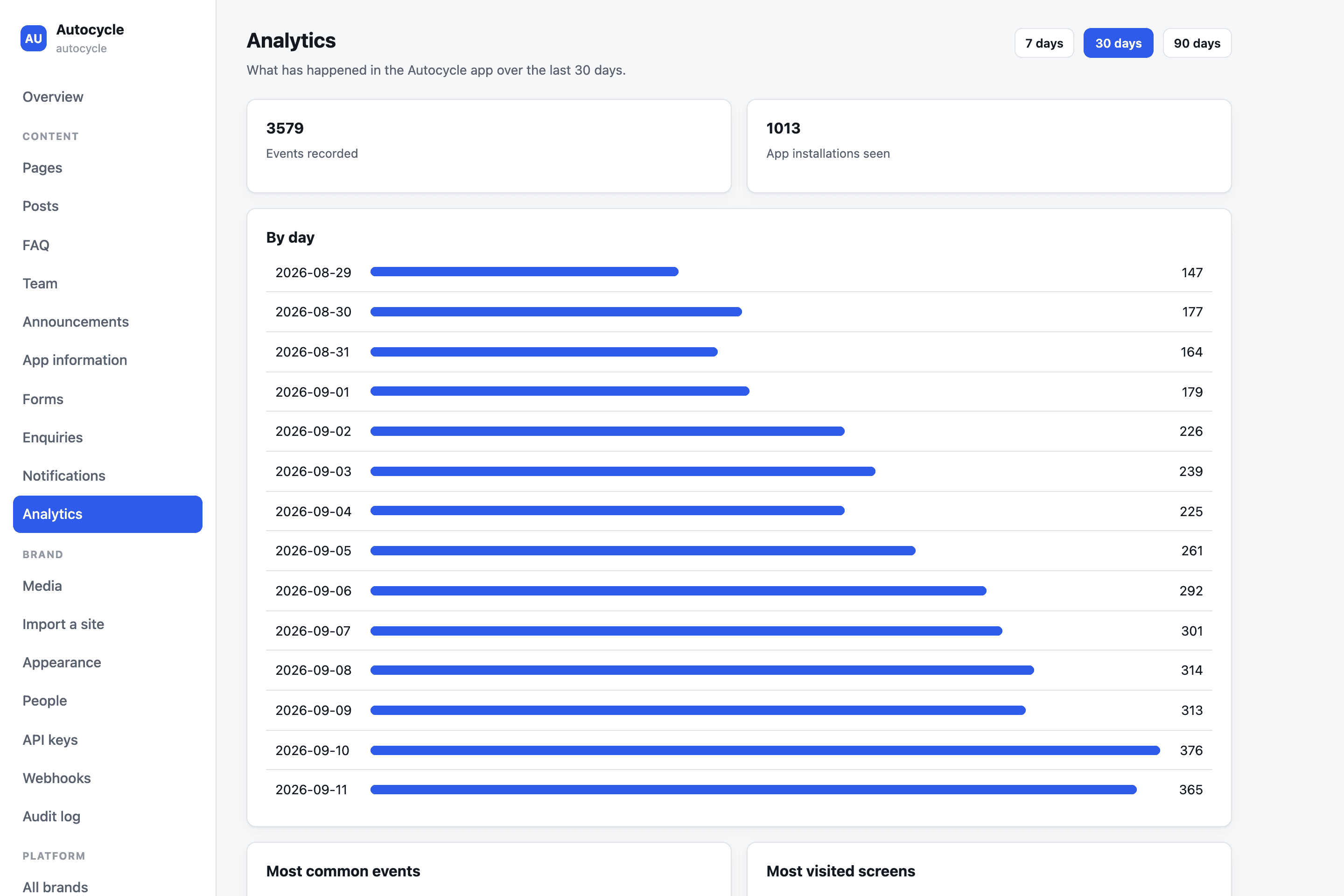Image resolution: width=1344 pixels, height=896 pixels.
Task: Click the 1013 app installations value
Action: (783, 128)
